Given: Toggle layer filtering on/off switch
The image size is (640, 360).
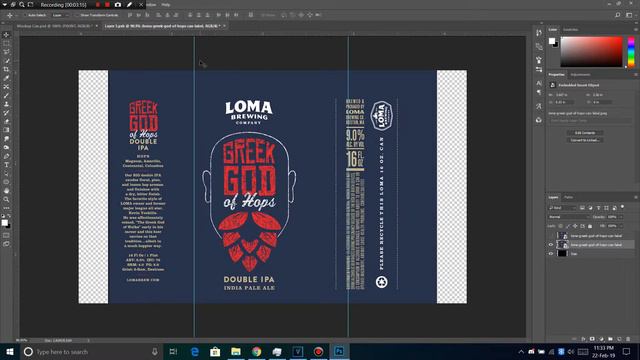Looking at the screenshot, I should click(x=622, y=207).
